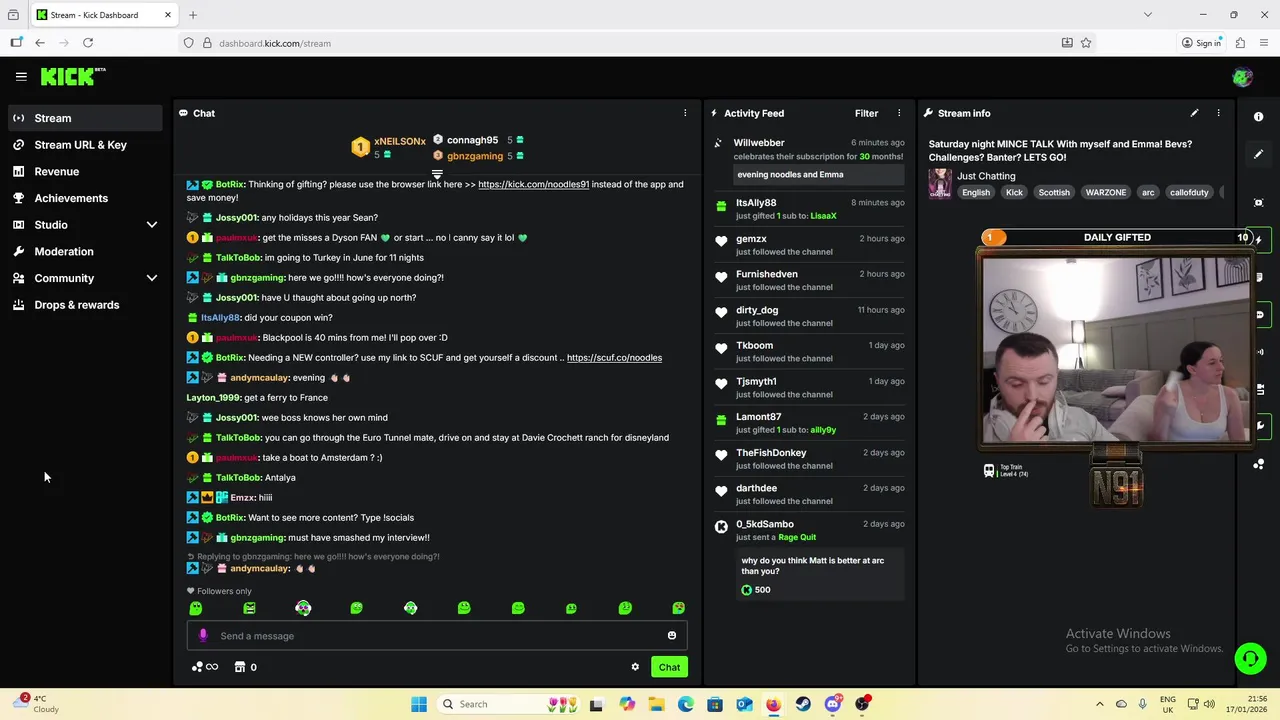The width and height of the screenshot is (1280, 720).
Task: Click TalkToBob's Antalya message username
Action: [238, 478]
